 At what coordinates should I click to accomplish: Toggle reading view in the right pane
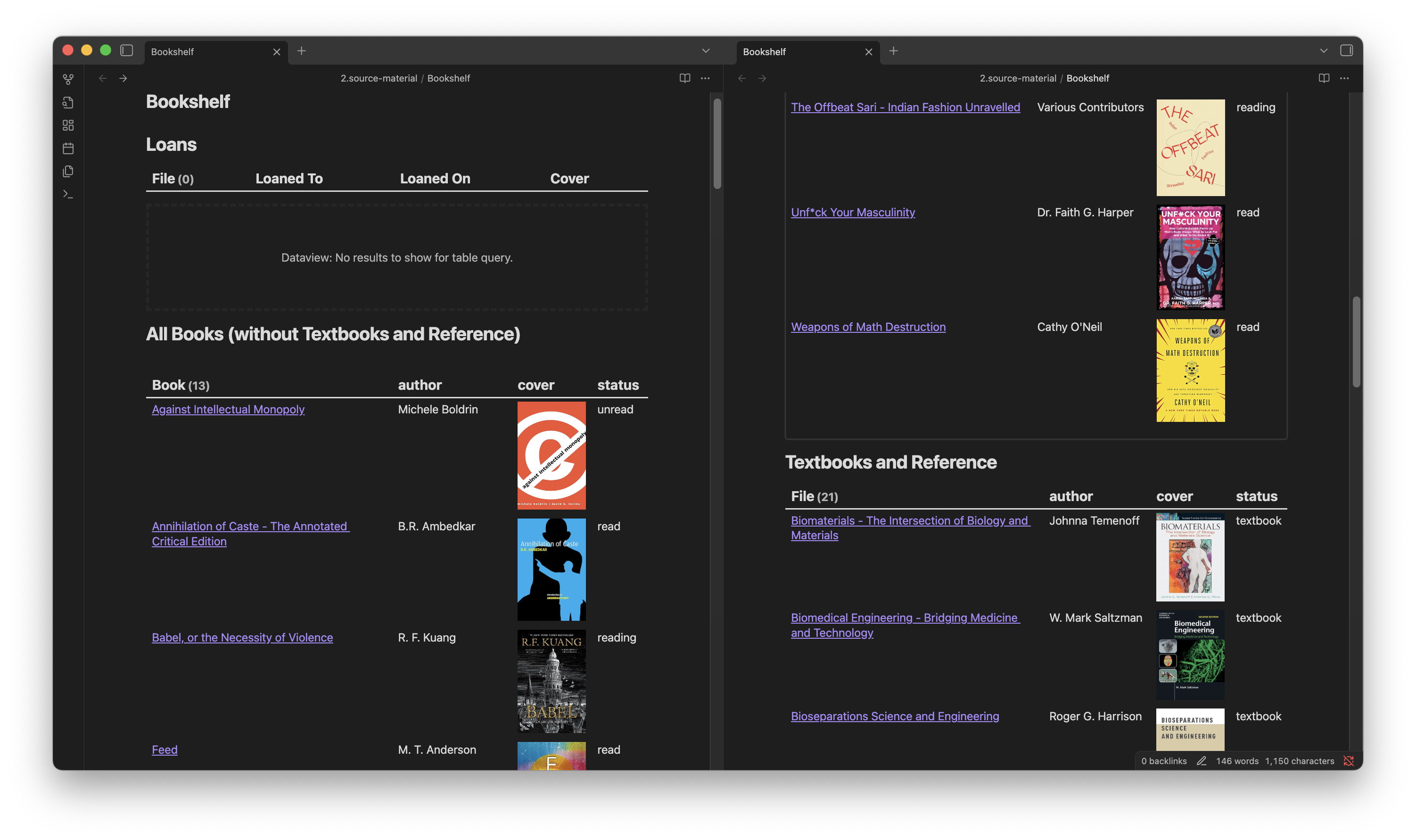click(1324, 78)
